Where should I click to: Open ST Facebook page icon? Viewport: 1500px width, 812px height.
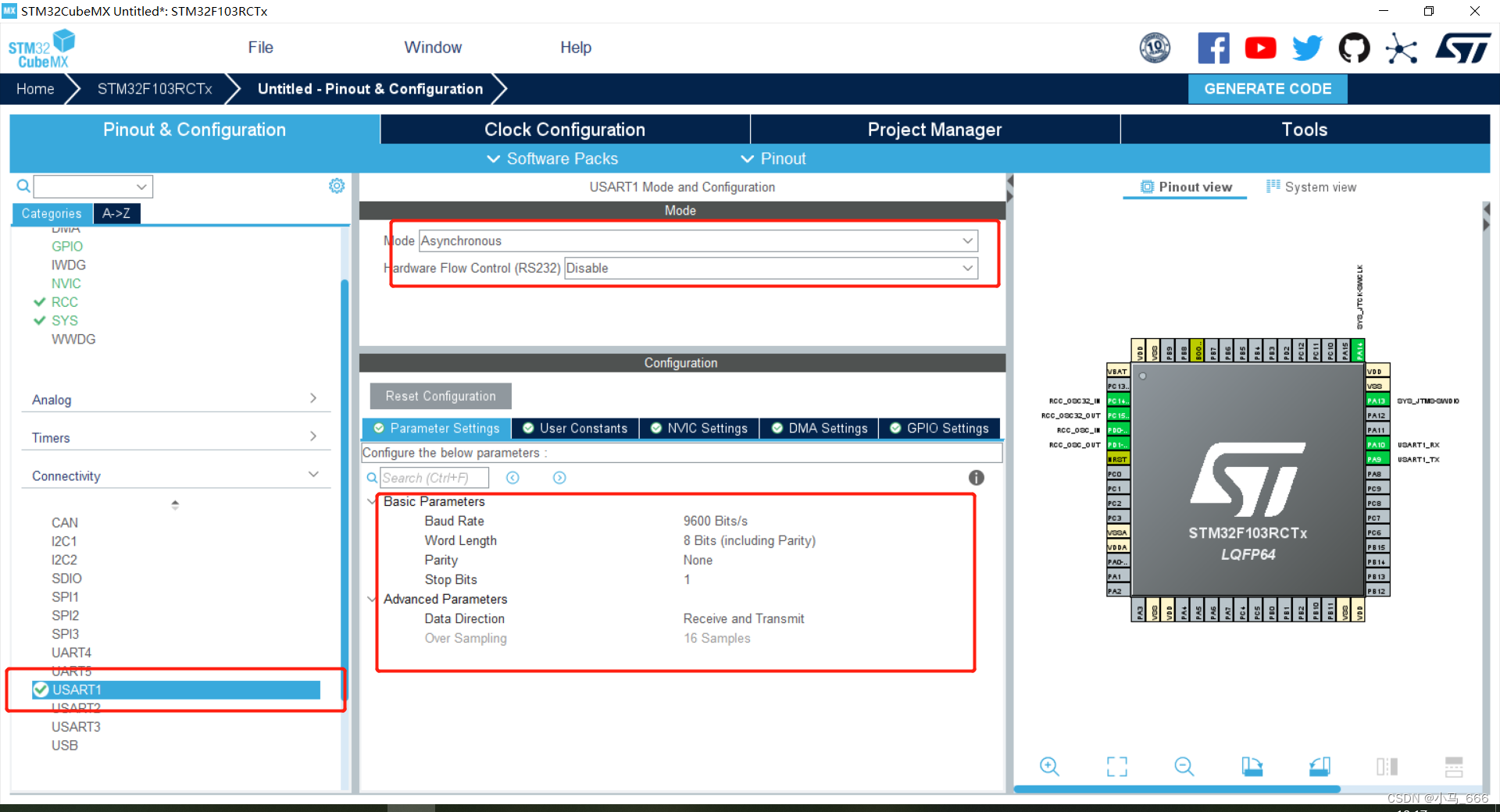click(x=1213, y=48)
